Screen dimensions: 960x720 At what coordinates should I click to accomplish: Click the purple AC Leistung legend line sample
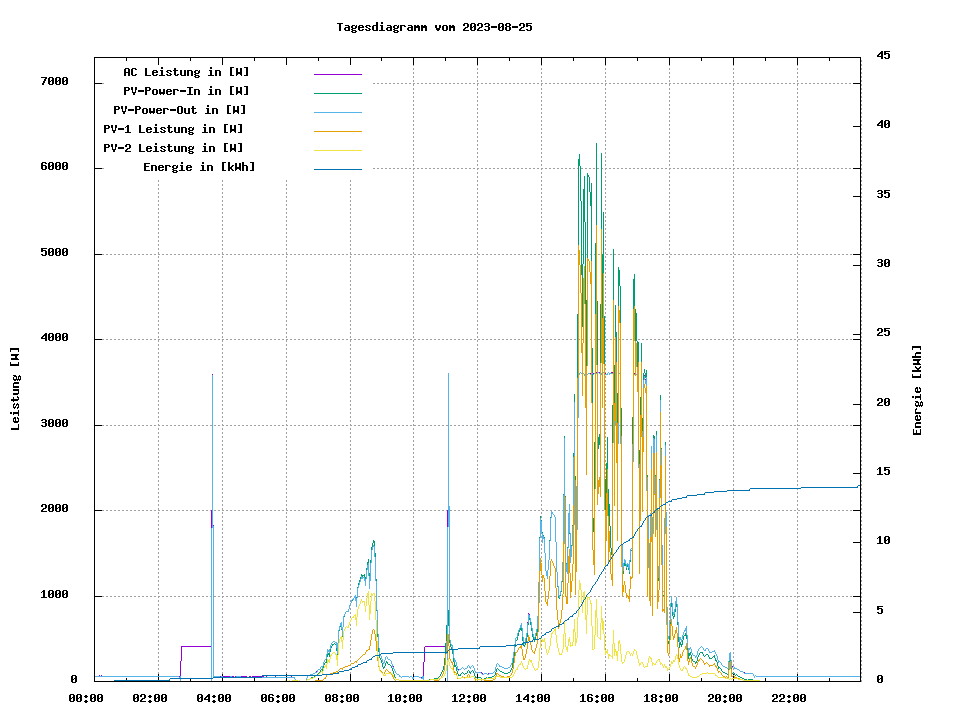tap(337, 74)
